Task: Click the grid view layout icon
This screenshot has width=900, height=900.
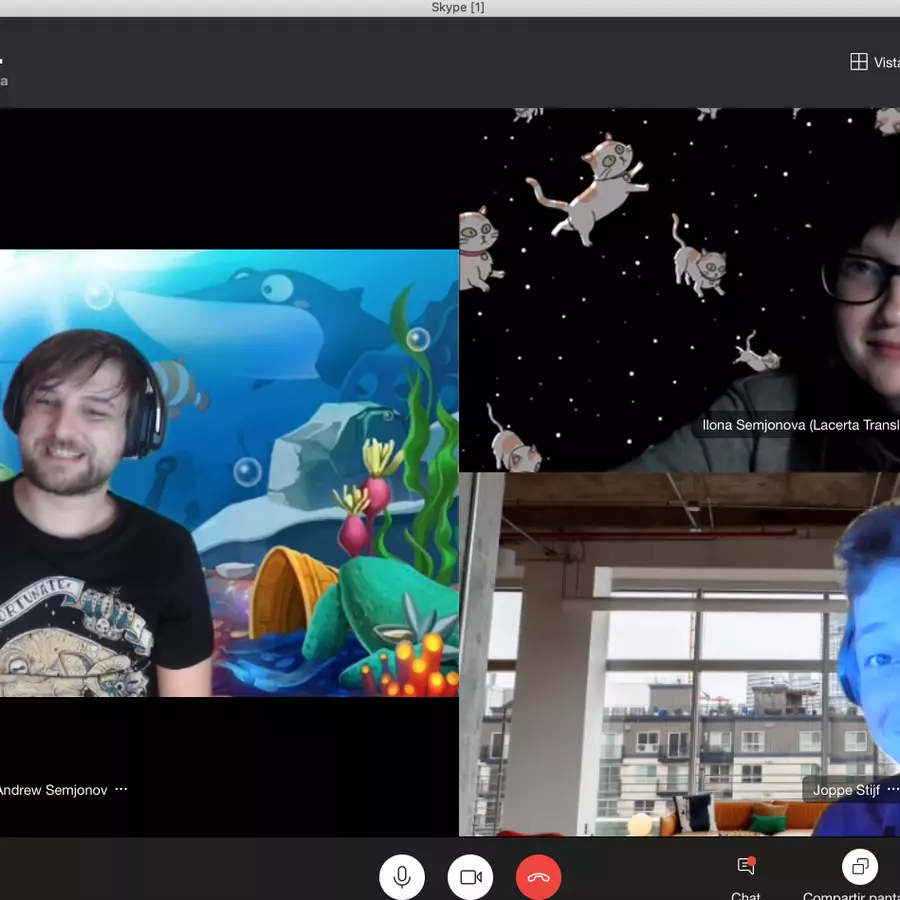Action: pos(858,62)
